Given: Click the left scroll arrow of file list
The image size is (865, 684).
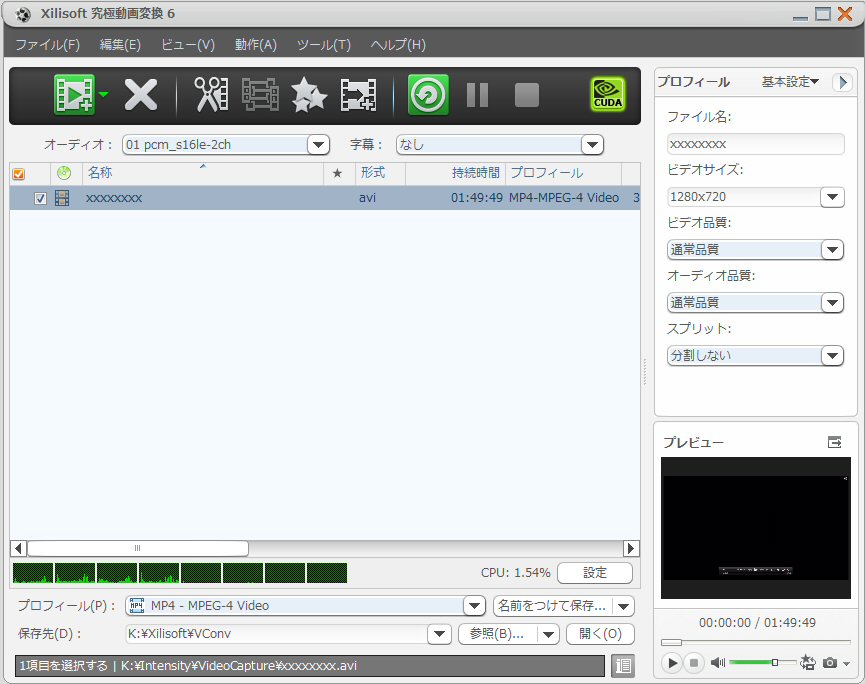Looking at the screenshot, I should pyautogui.click(x=18, y=548).
